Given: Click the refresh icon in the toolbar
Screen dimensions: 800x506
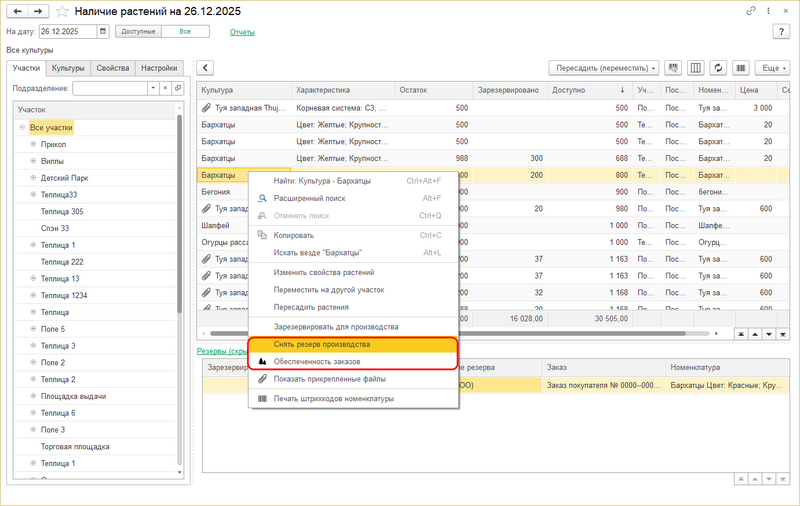Looking at the screenshot, I should coord(718,68).
